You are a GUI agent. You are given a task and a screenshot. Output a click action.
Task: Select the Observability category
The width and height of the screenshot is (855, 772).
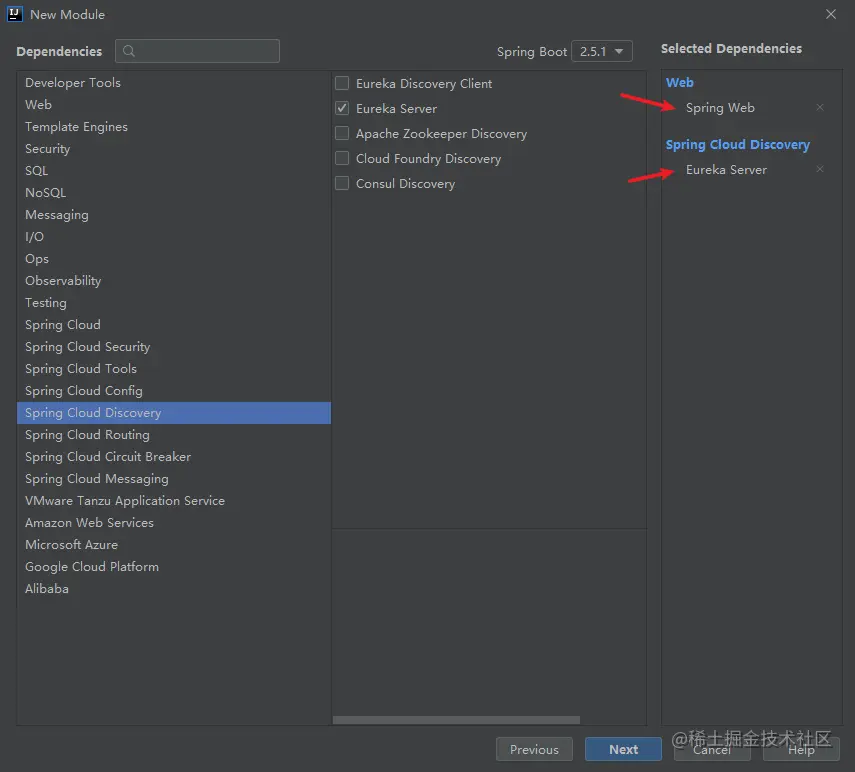point(174,280)
